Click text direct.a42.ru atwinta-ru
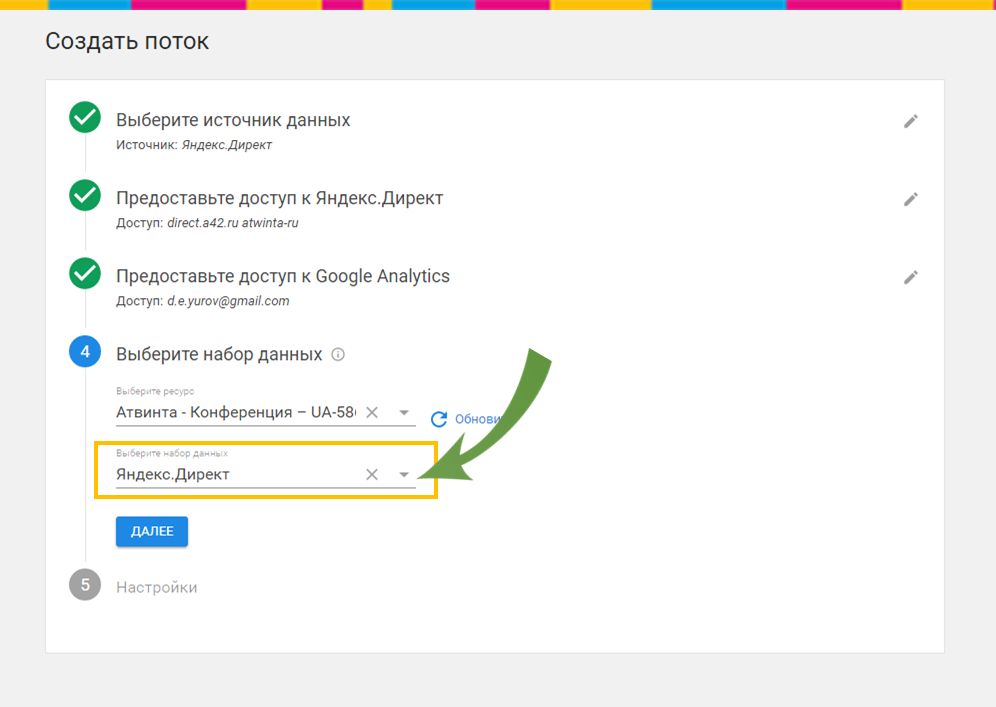The height and width of the screenshot is (707, 996). 232,223
